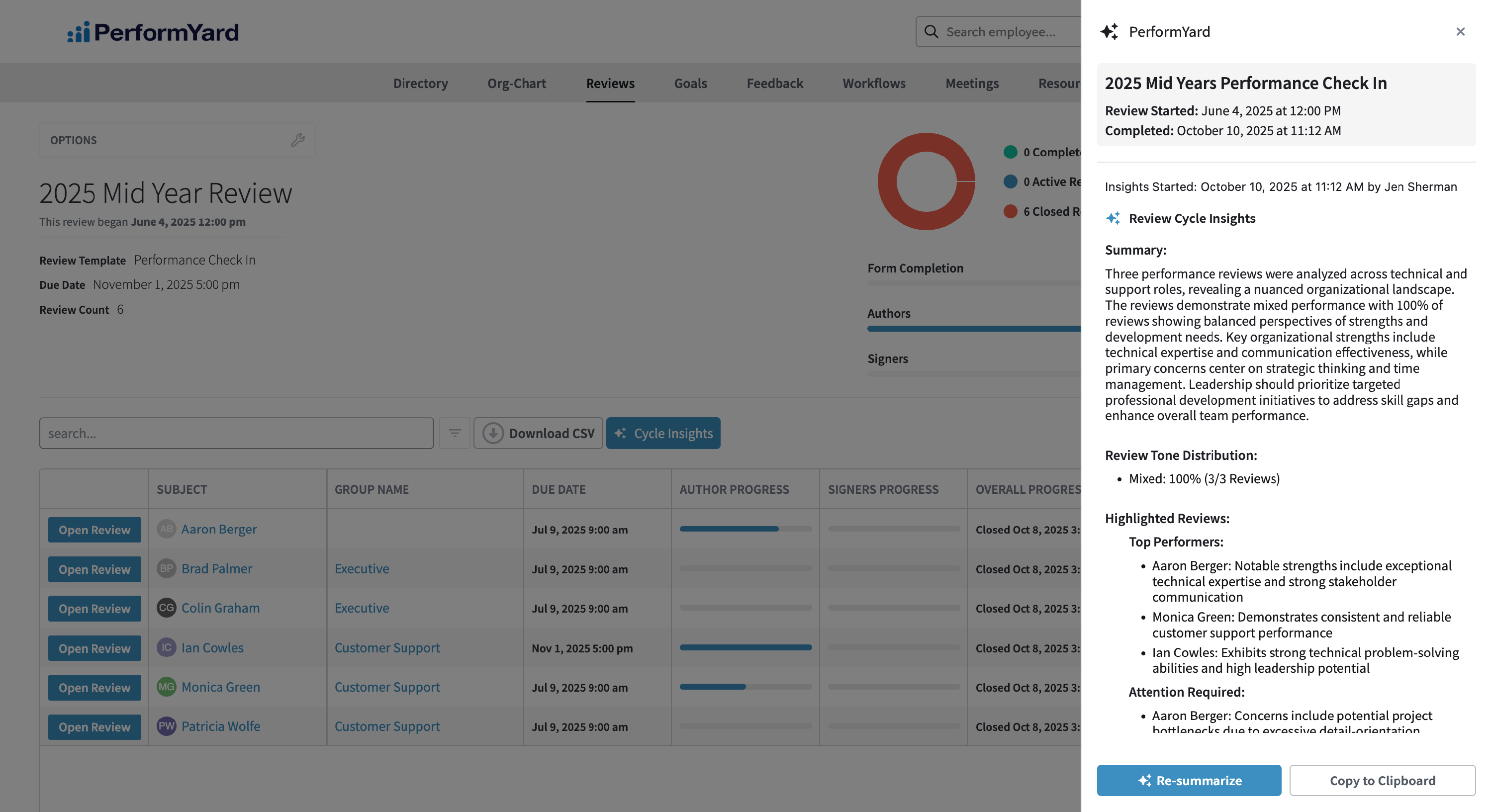Click Monica Green's MG avatar
This screenshot has width=1492, height=812.
pyautogui.click(x=166, y=686)
